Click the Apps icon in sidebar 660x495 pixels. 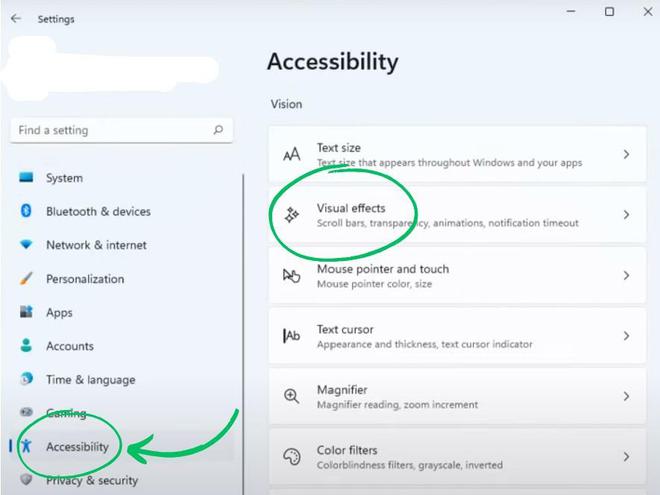tap(27, 312)
